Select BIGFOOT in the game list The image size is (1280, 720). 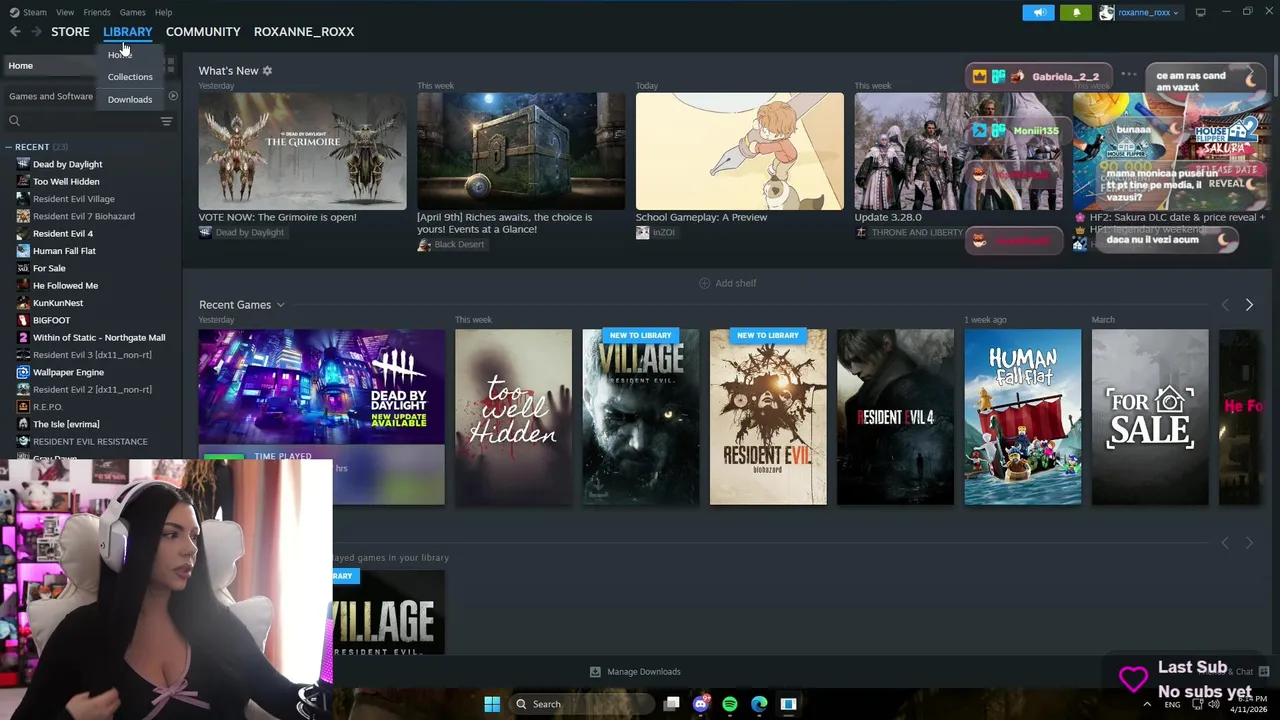pos(52,320)
